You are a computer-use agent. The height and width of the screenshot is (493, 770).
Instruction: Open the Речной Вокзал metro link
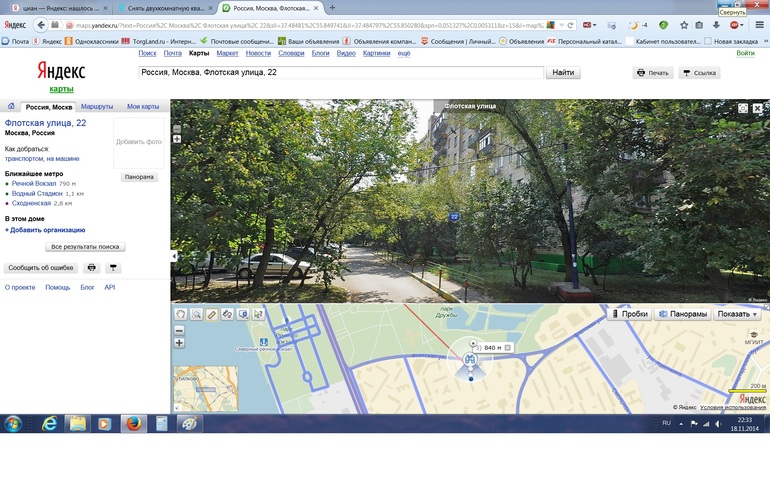point(34,184)
